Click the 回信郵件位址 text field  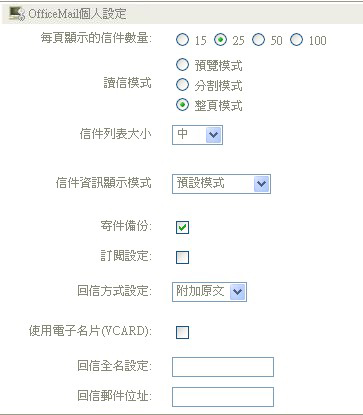pos(223,397)
